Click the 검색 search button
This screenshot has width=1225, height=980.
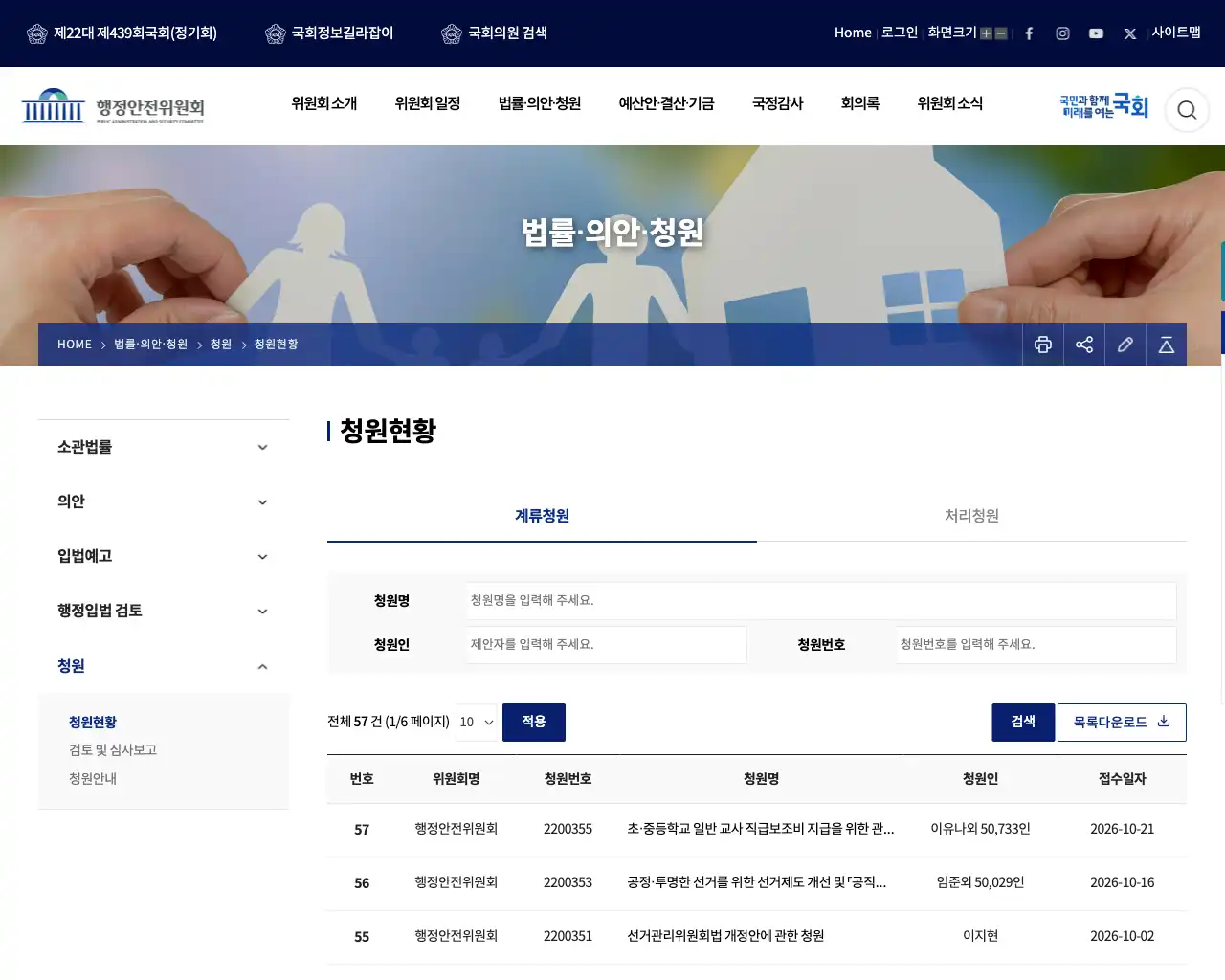1023,723
